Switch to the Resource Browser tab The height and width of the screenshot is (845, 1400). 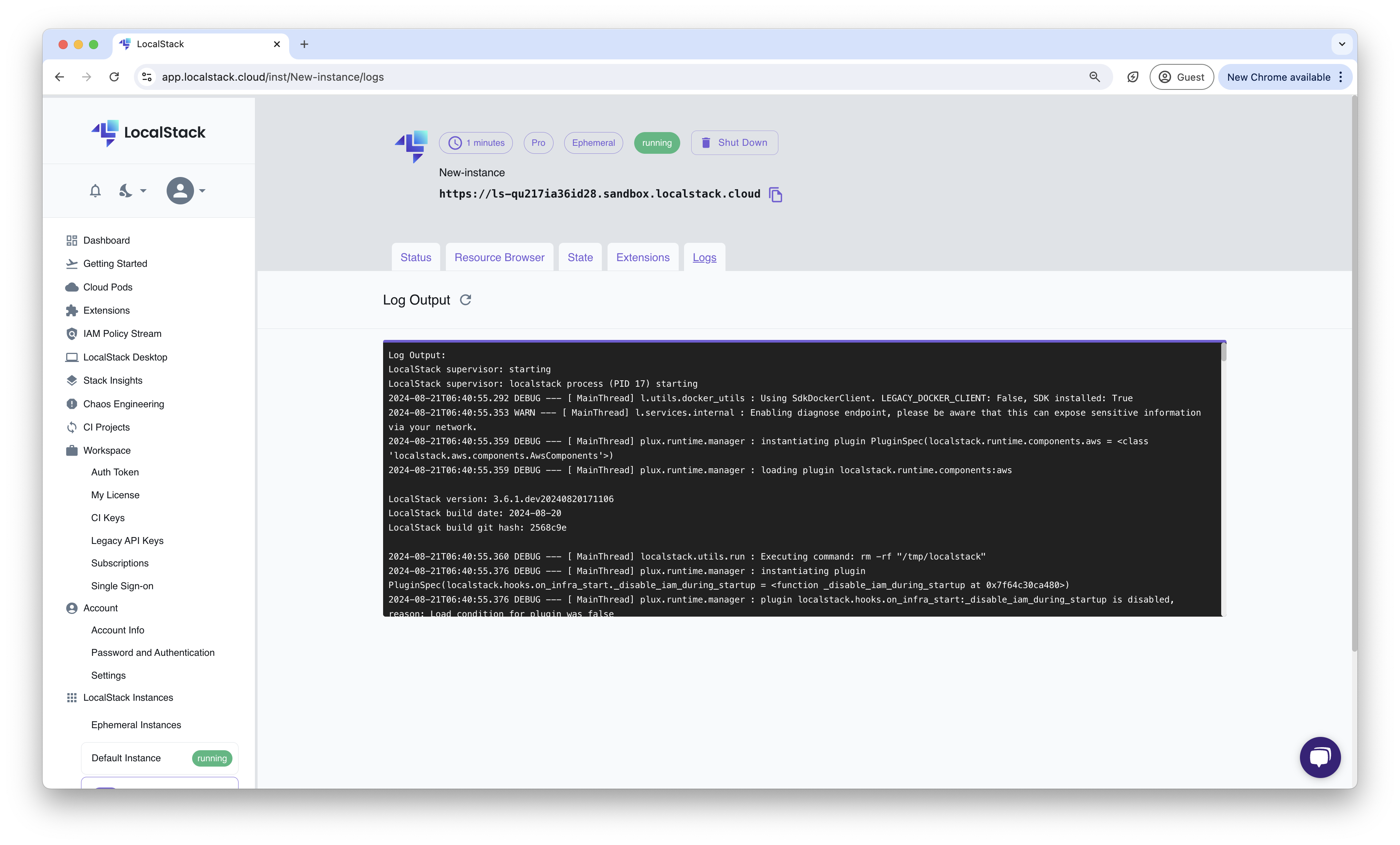click(x=499, y=258)
